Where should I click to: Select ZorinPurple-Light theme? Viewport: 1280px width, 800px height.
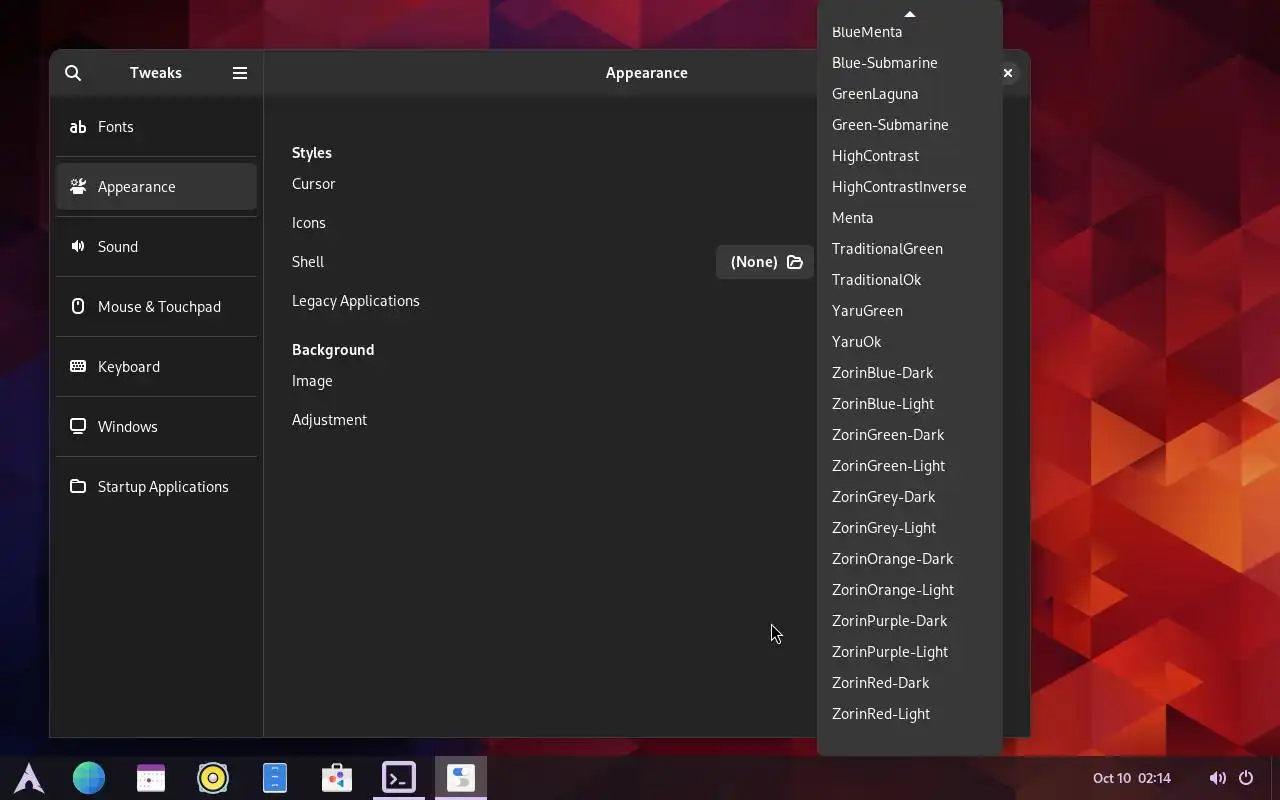pyautogui.click(x=910, y=652)
